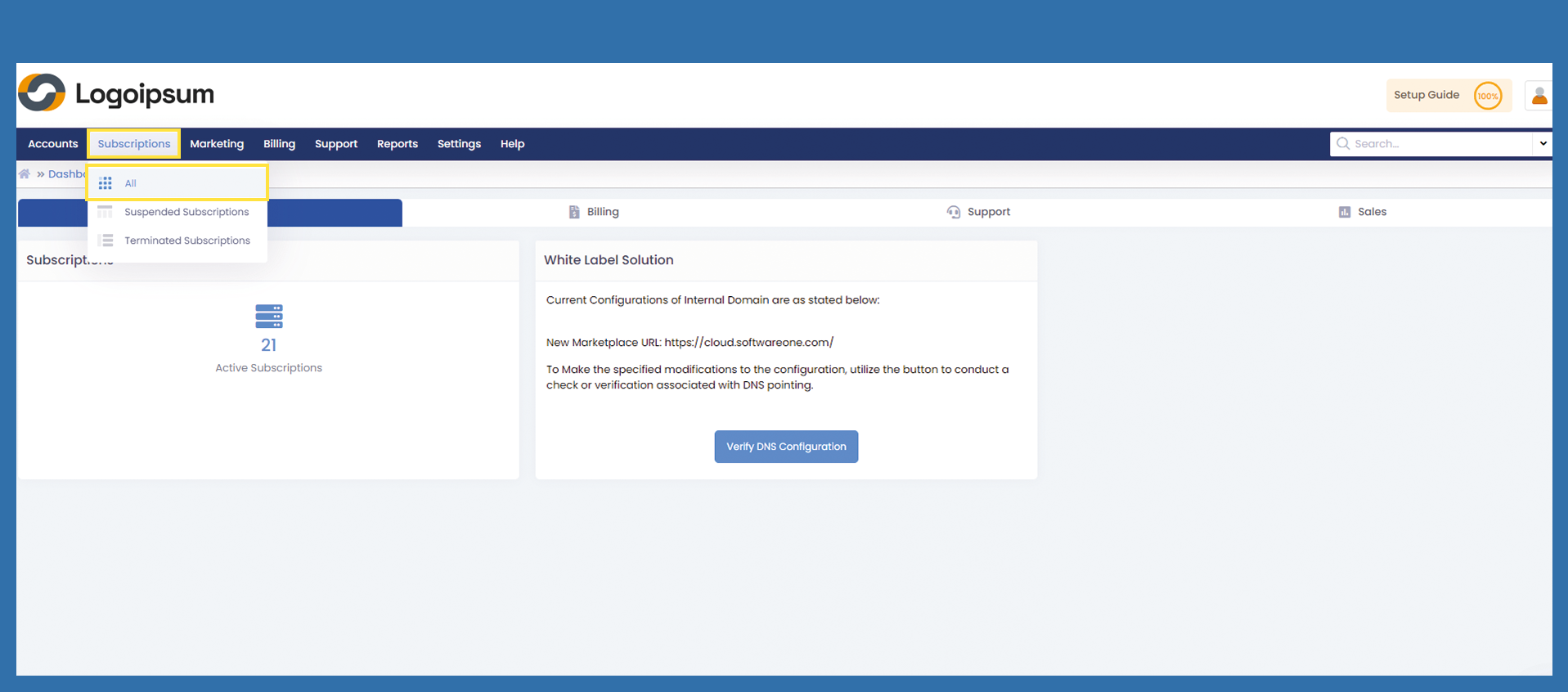Click the Support tab headset icon
Viewport: 1568px width, 692px height.
pyautogui.click(x=953, y=212)
